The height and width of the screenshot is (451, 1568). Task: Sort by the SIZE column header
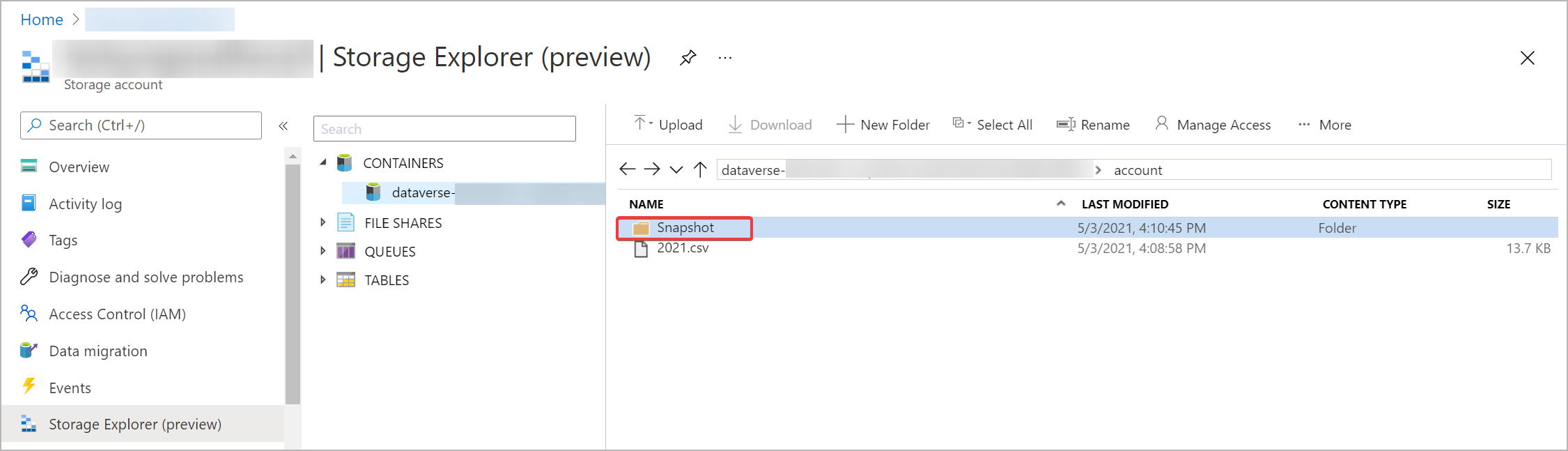tap(1498, 204)
